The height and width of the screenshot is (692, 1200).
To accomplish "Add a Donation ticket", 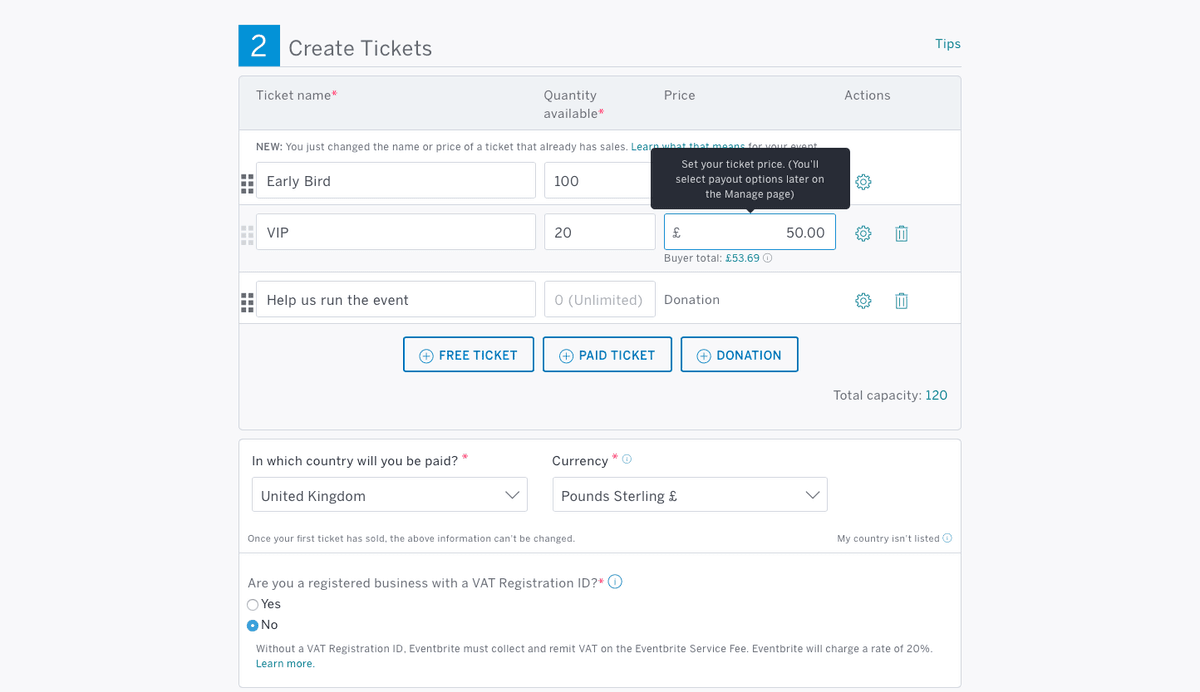I will pos(739,355).
